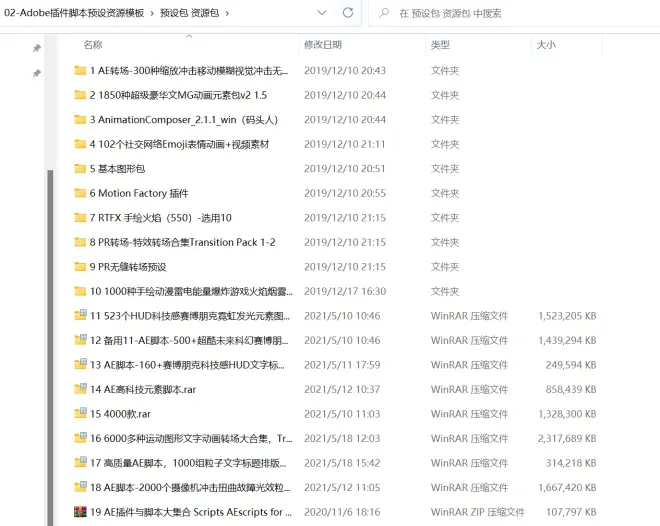Click the date '2020/11/6 18:16'
Image resolution: width=660 pixels, height=526 pixels.
tap(342, 512)
